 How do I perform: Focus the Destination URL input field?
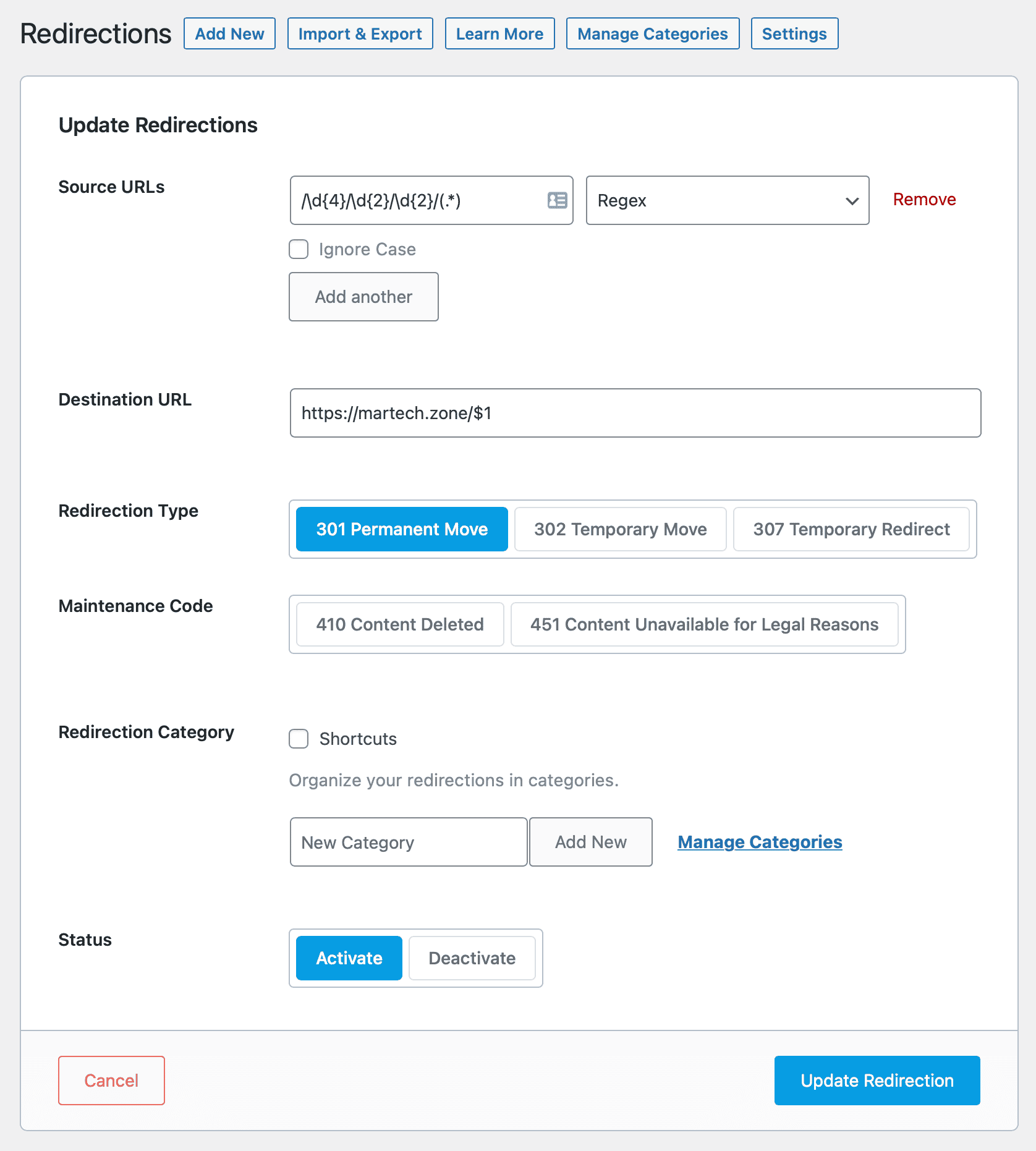(x=635, y=413)
